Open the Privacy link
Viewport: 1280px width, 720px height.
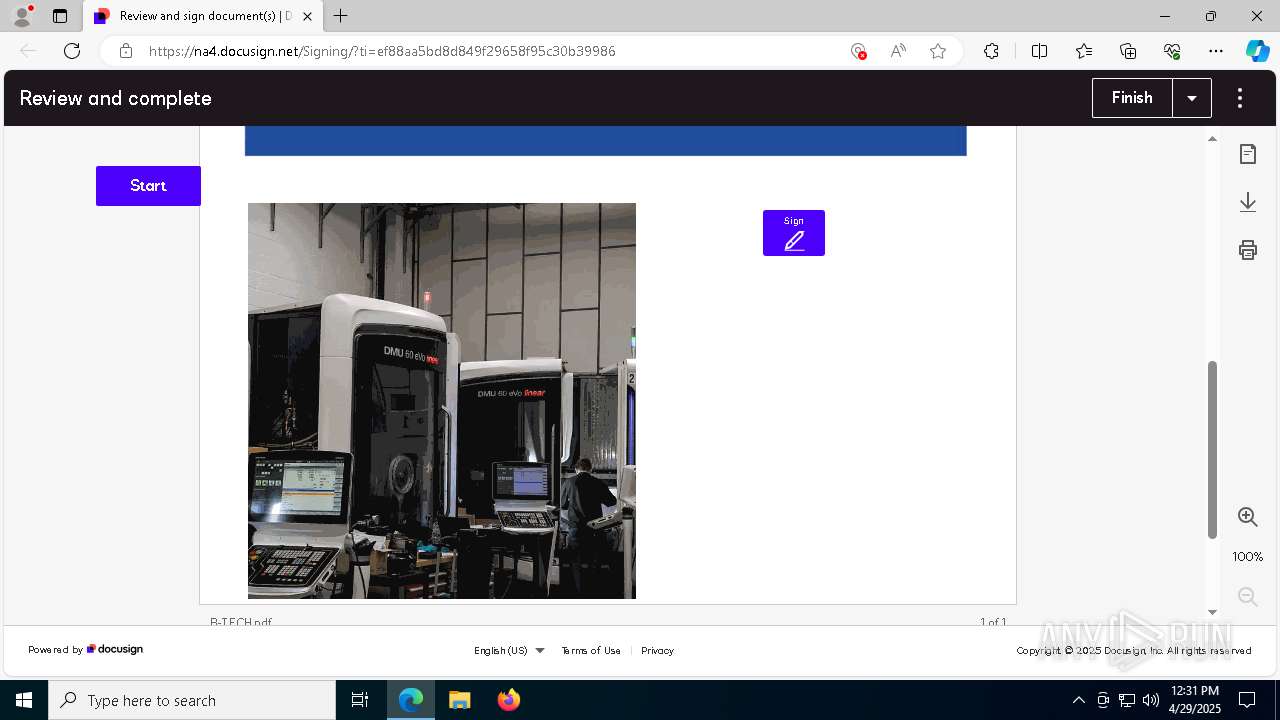pyautogui.click(x=657, y=650)
